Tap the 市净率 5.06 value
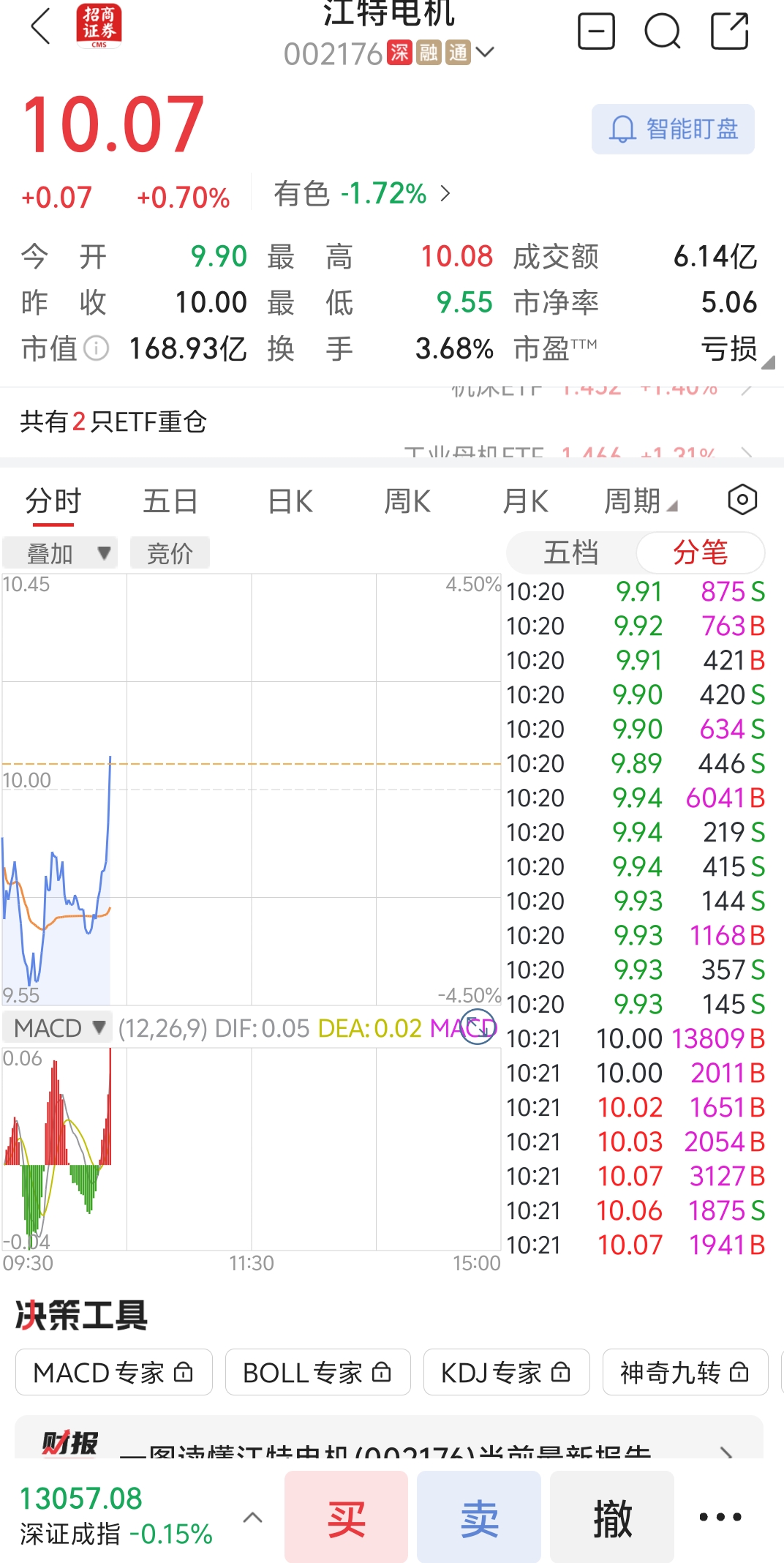Image resolution: width=784 pixels, height=1563 pixels. (x=729, y=302)
